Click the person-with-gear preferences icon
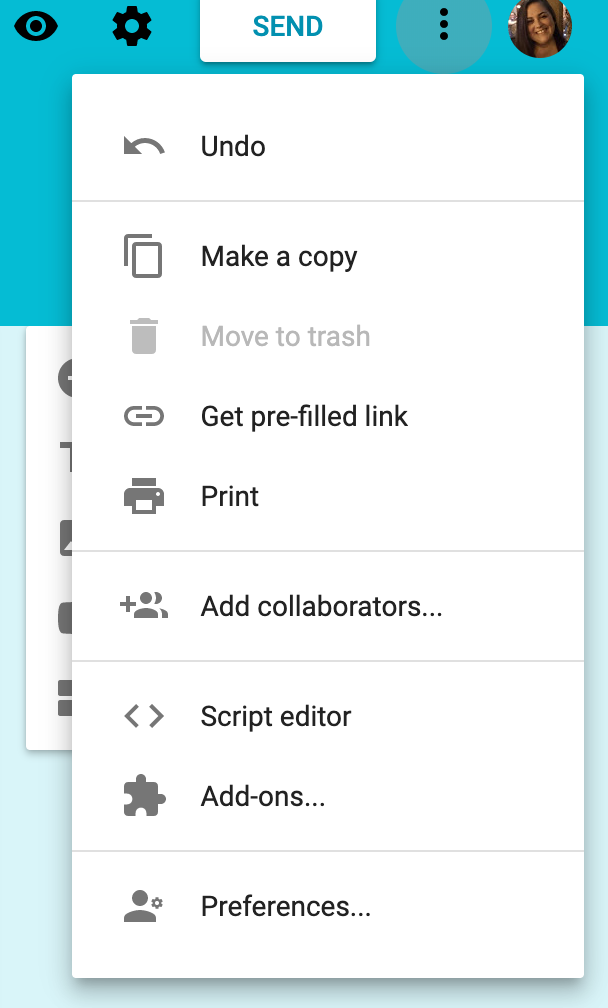 (143, 906)
